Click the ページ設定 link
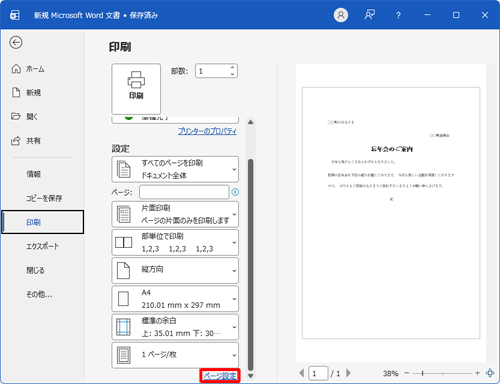 pyautogui.click(x=220, y=376)
